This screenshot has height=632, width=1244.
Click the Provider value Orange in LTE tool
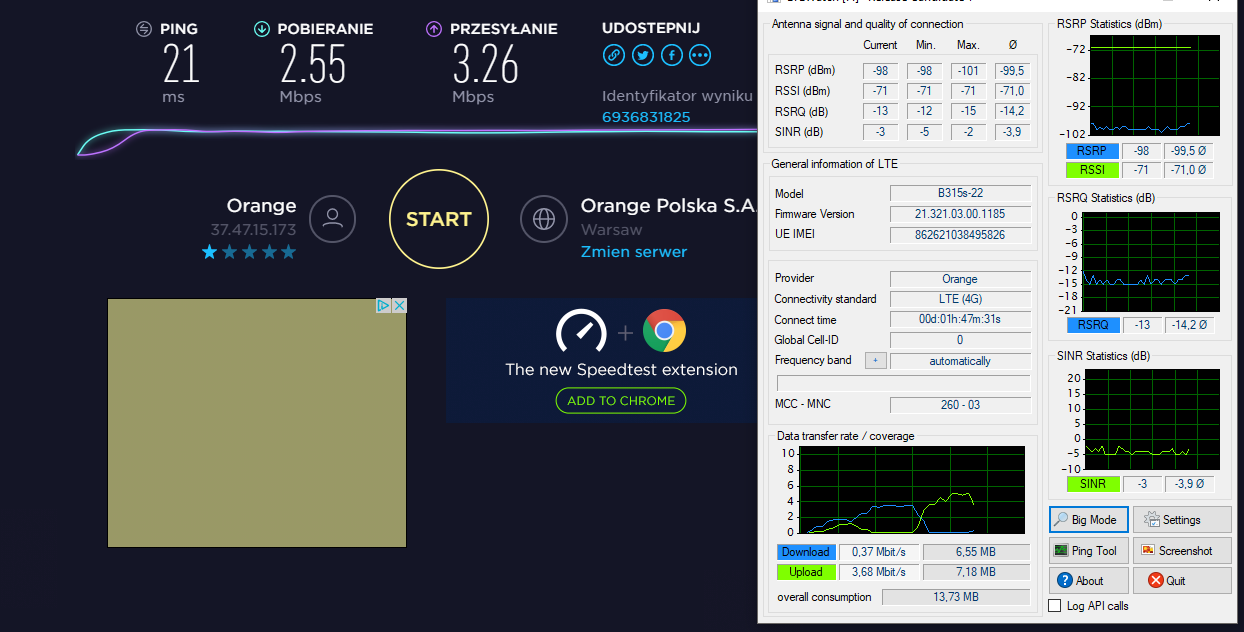pos(960,279)
